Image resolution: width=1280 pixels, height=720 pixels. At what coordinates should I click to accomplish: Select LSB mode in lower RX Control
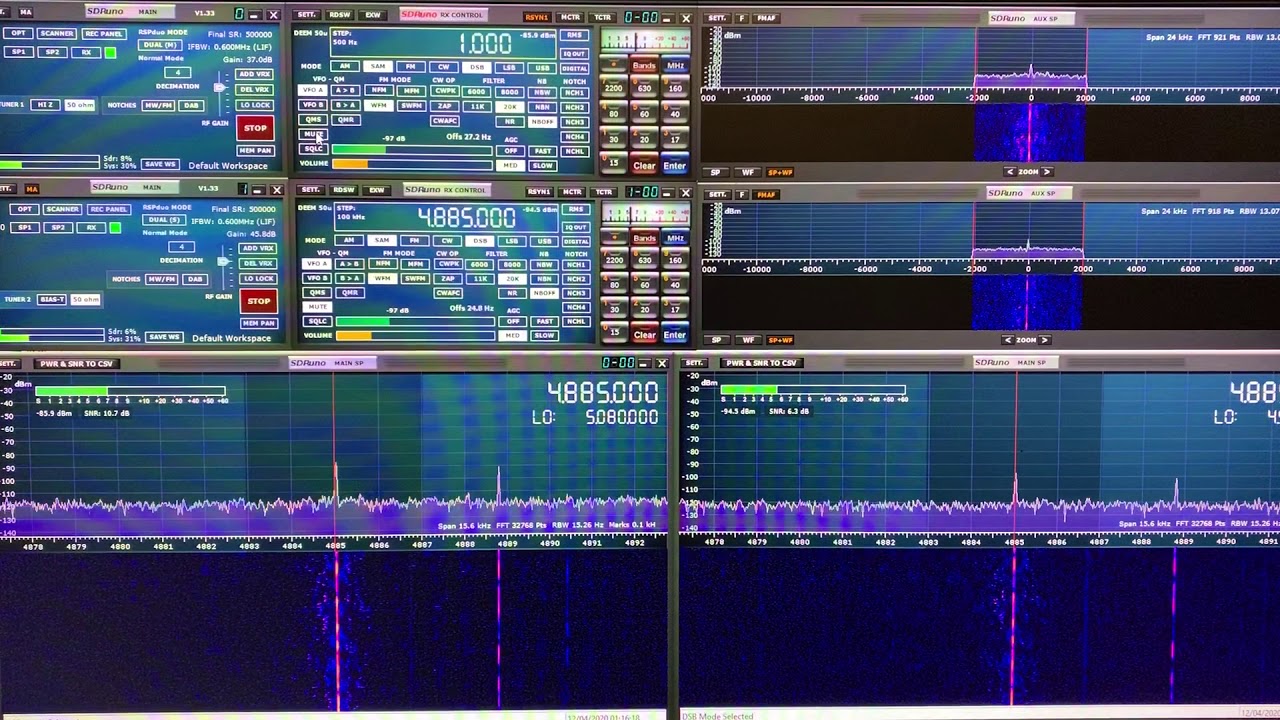click(512, 241)
